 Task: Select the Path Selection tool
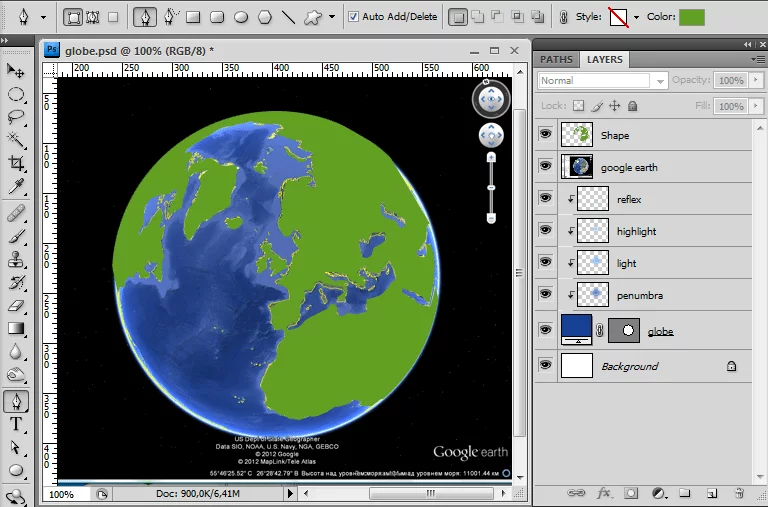[x=16, y=447]
